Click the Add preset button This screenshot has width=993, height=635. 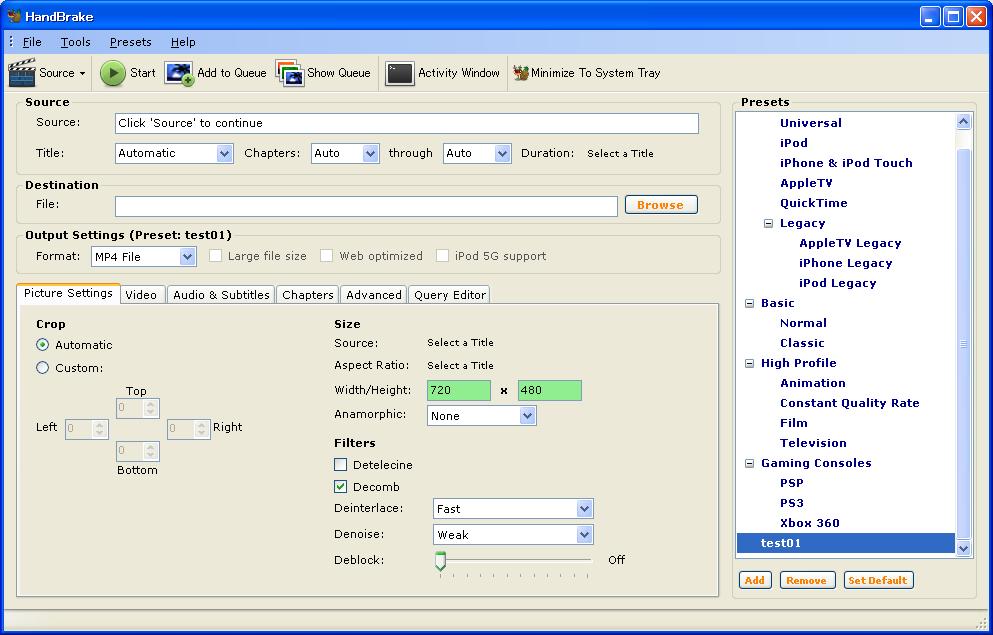click(x=755, y=580)
